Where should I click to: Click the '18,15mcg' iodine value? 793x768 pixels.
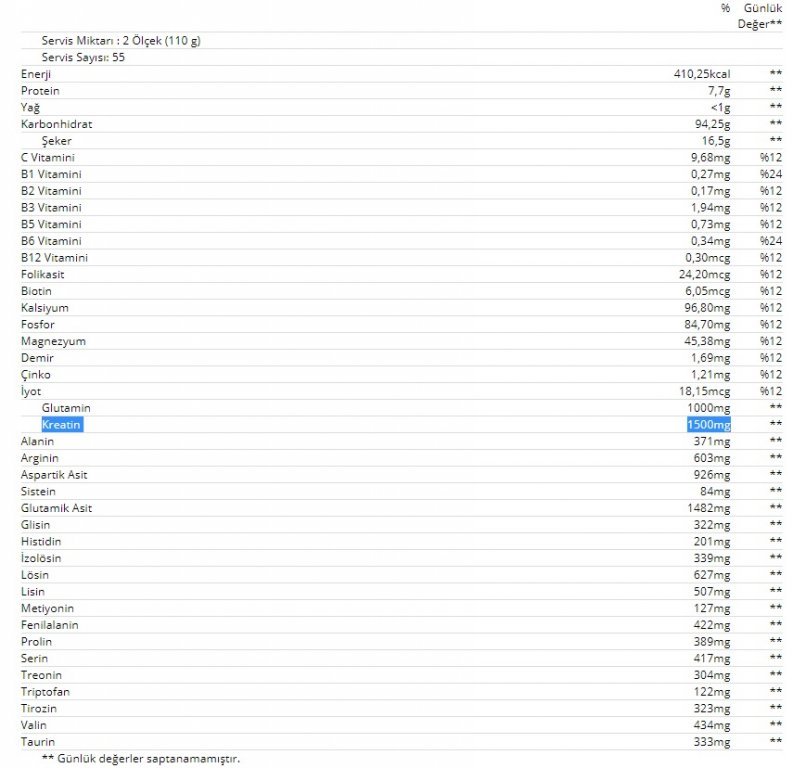pyautogui.click(x=704, y=391)
